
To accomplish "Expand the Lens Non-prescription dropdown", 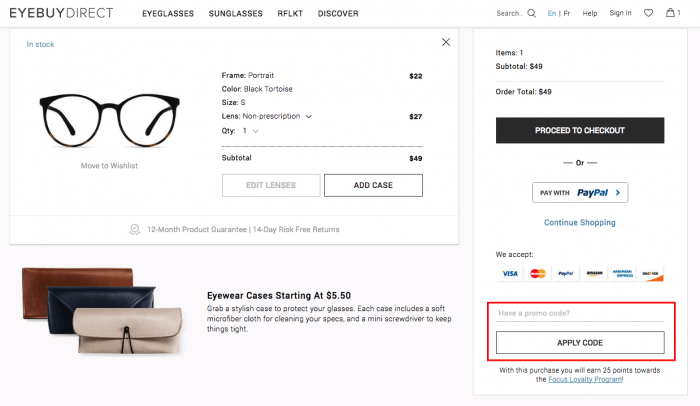I will [x=308, y=116].
